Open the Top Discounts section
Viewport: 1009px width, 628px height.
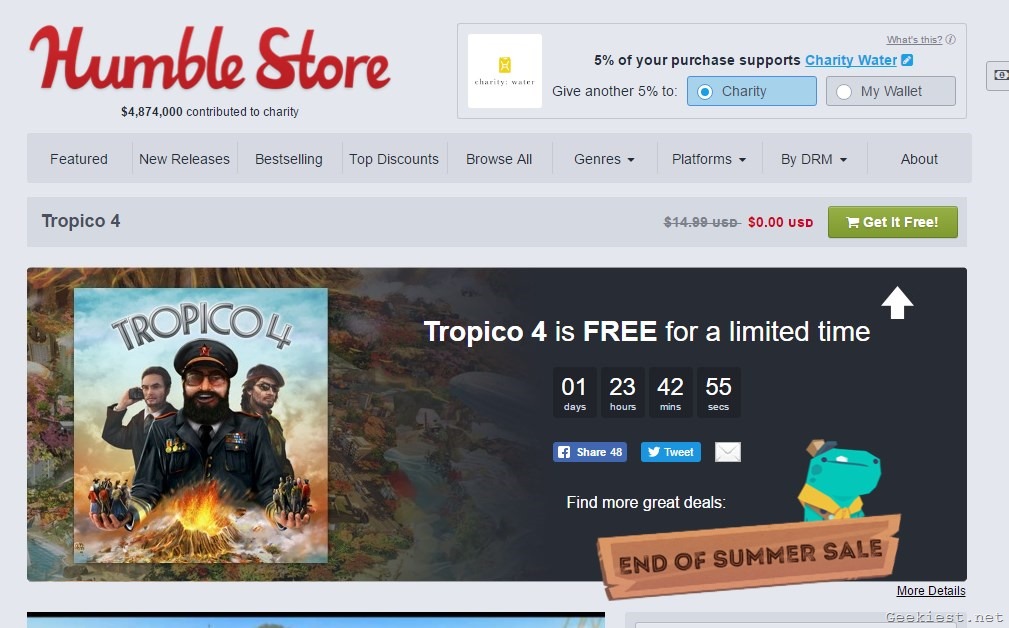pos(394,159)
